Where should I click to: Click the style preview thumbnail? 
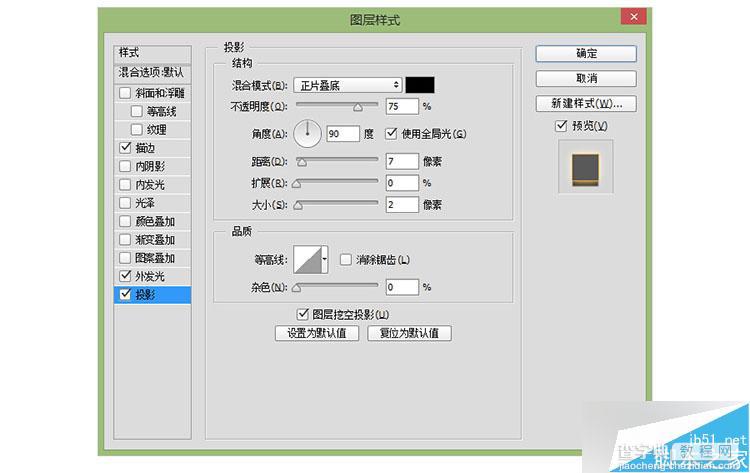point(585,167)
